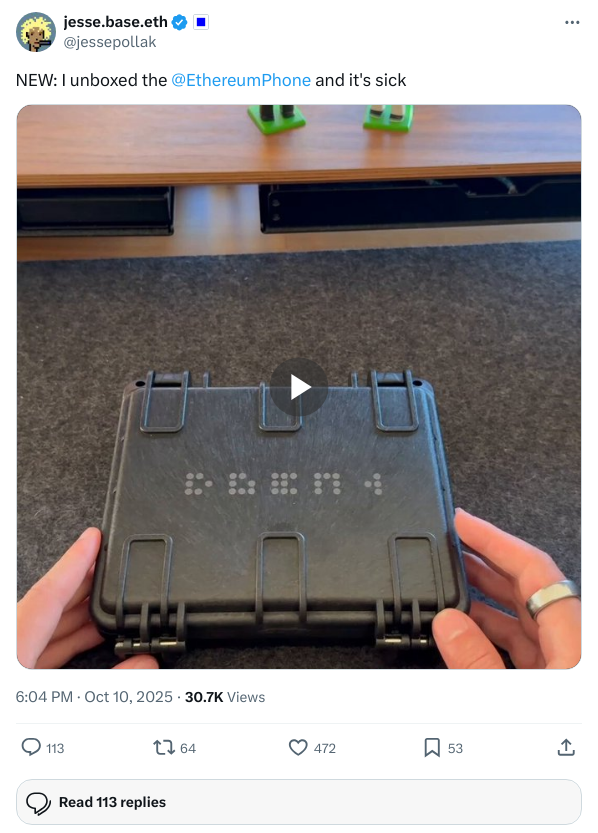Click the jesse.base.eth profile avatar

(36, 32)
